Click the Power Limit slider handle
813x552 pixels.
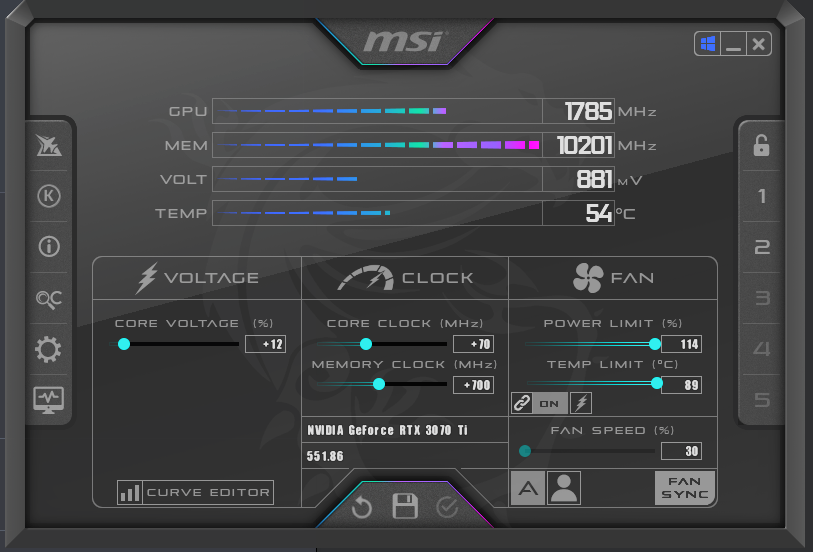click(x=655, y=344)
